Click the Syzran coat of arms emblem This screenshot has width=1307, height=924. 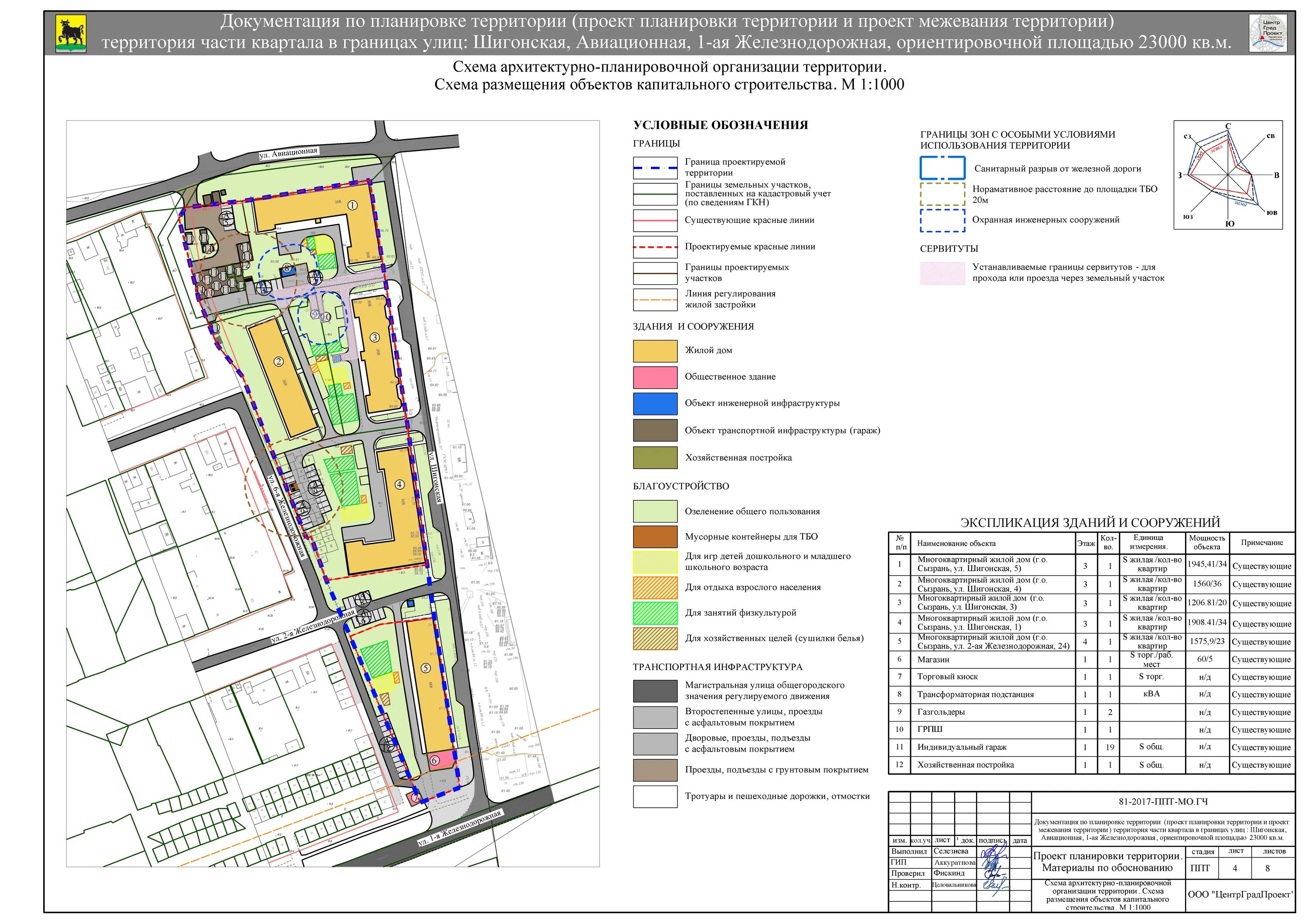pyautogui.click(x=71, y=34)
